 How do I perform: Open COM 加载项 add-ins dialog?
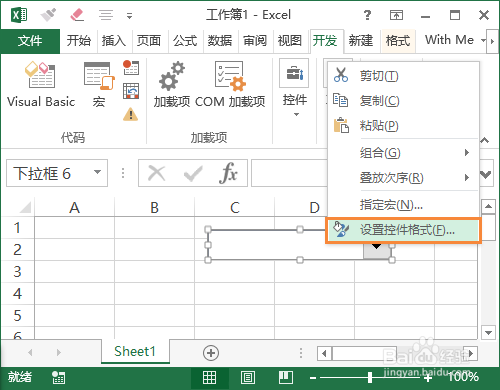[230, 85]
